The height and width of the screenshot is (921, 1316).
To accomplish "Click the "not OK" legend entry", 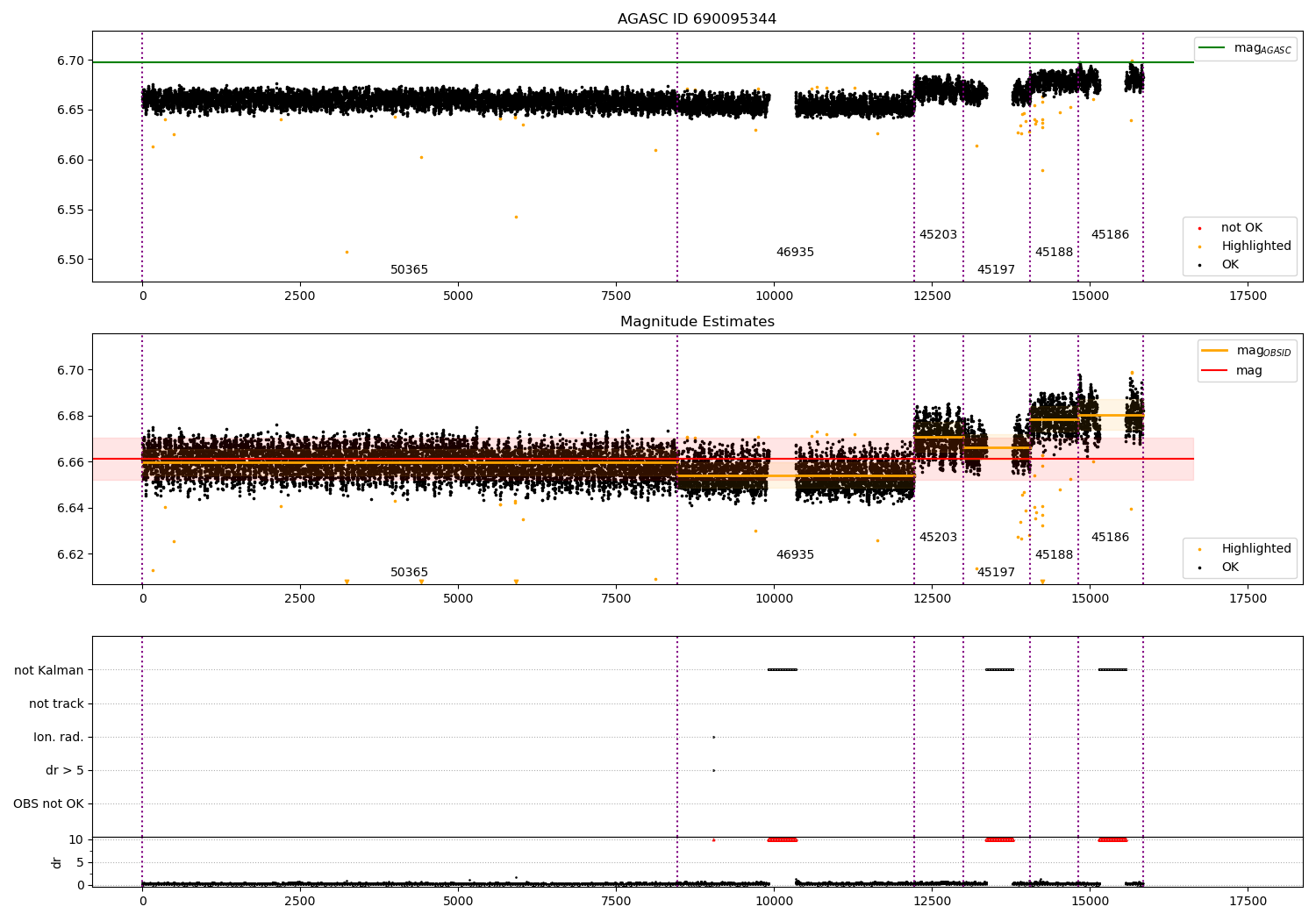I will tap(1241, 227).
